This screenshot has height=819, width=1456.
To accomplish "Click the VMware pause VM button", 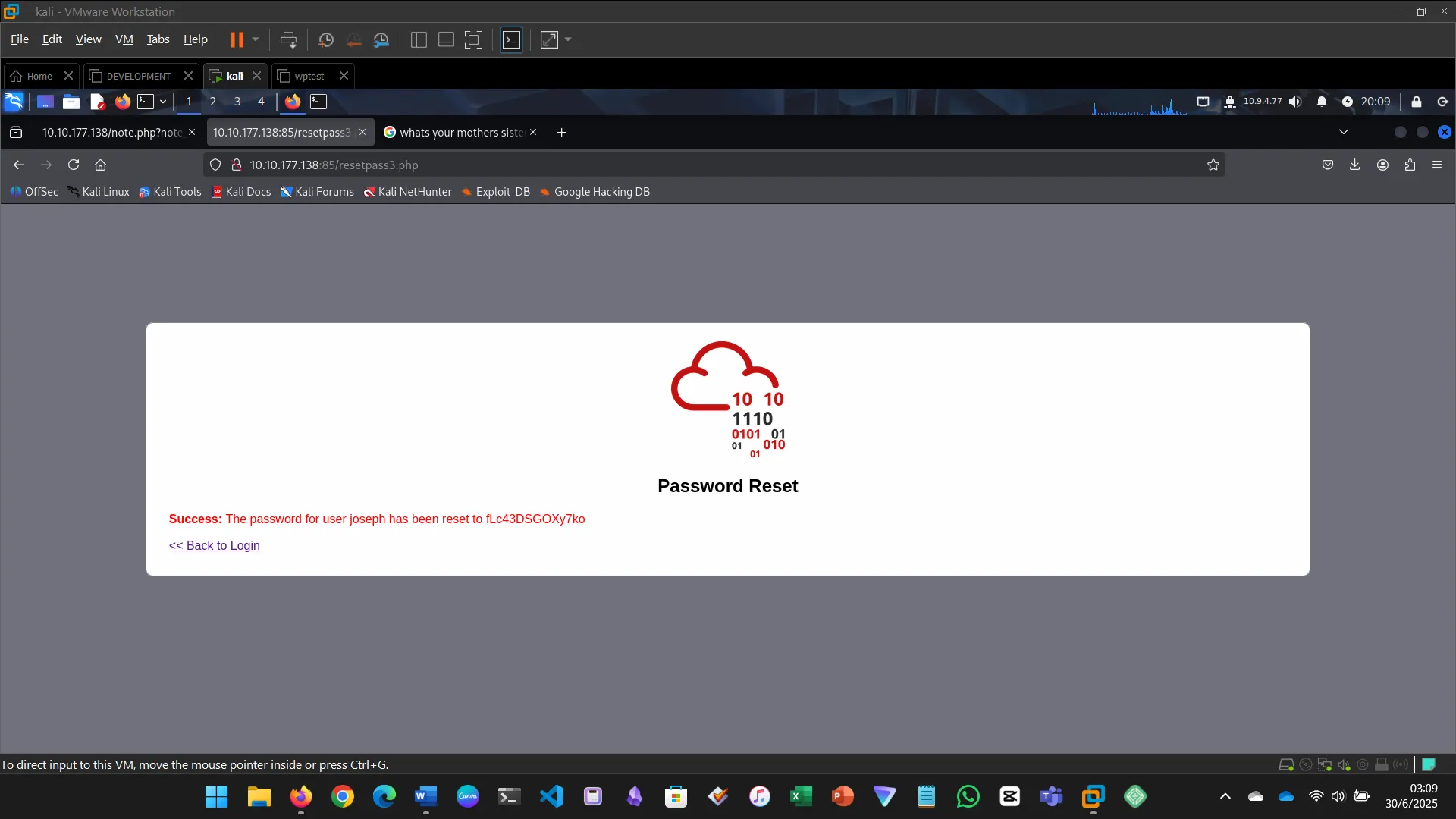I will click(x=237, y=39).
